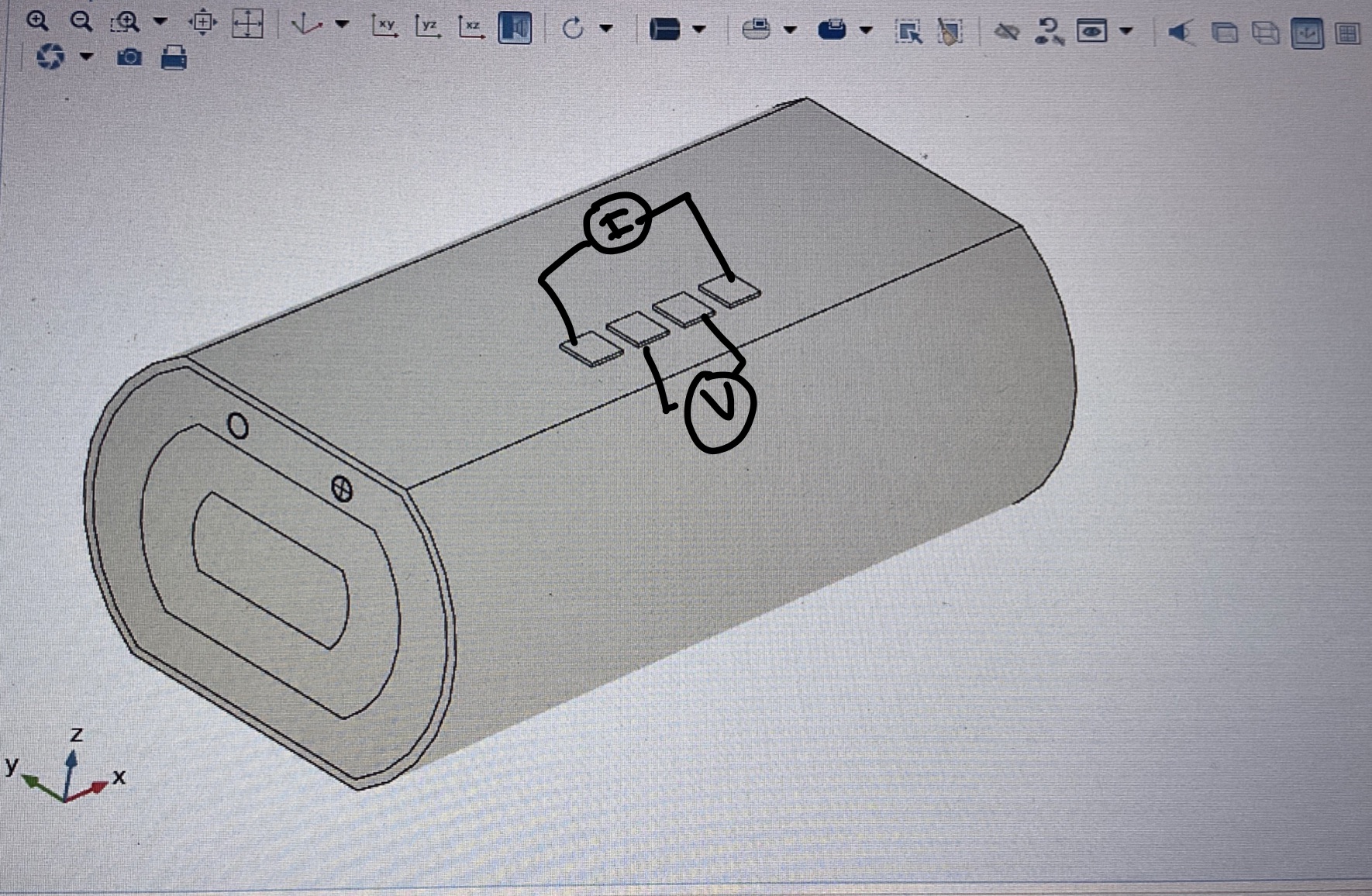This screenshot has height=896, width=1372.
Task: Switch to the YZ plane view
Action: 427,26
